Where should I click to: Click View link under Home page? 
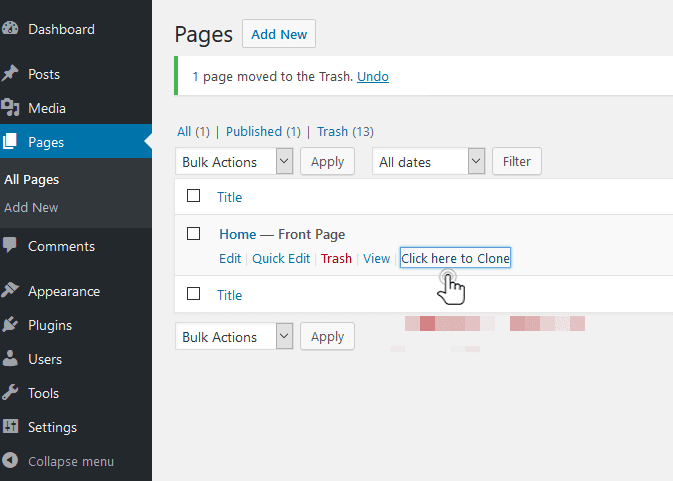376,258
